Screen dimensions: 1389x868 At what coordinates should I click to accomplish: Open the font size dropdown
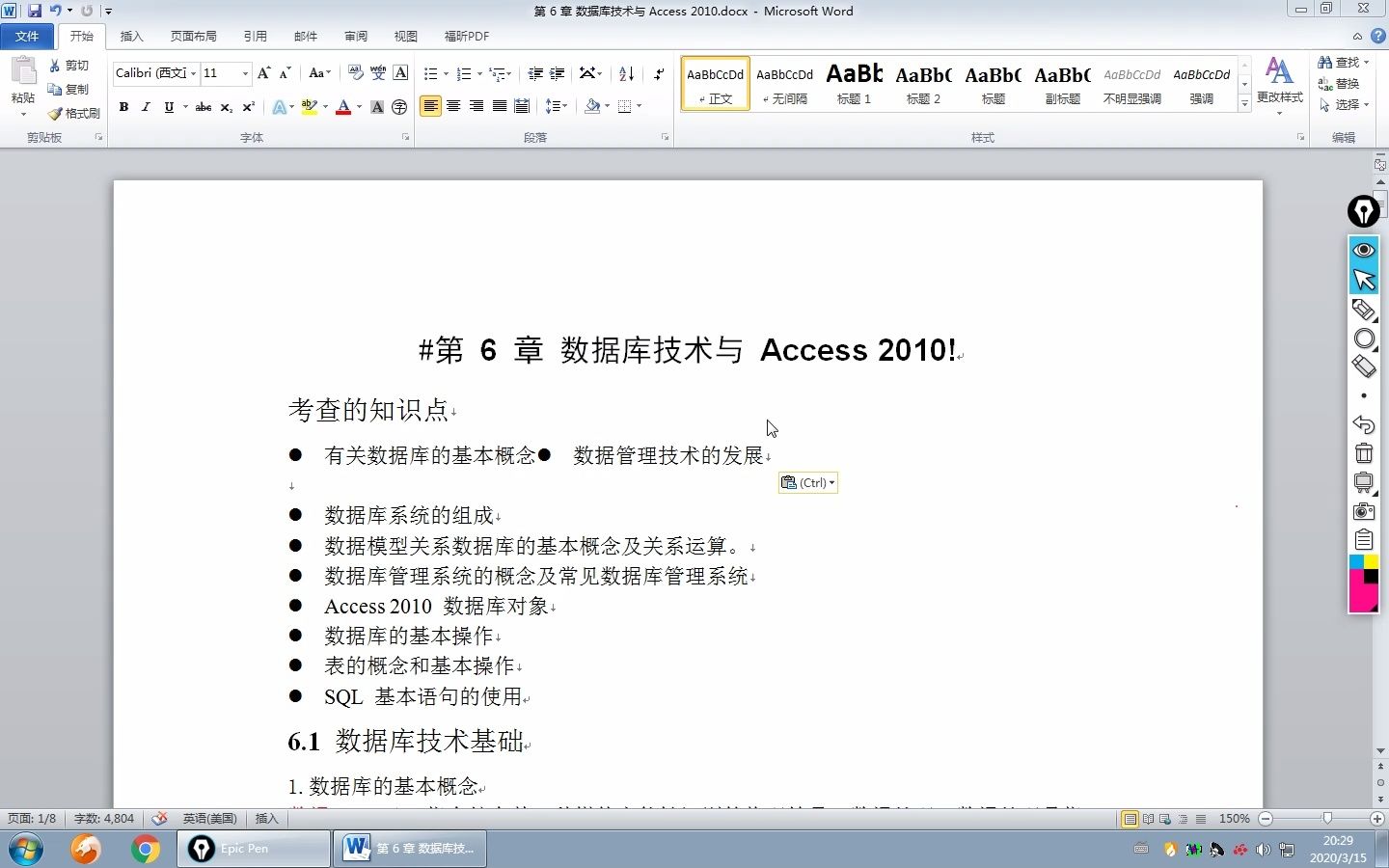[245, 73]
